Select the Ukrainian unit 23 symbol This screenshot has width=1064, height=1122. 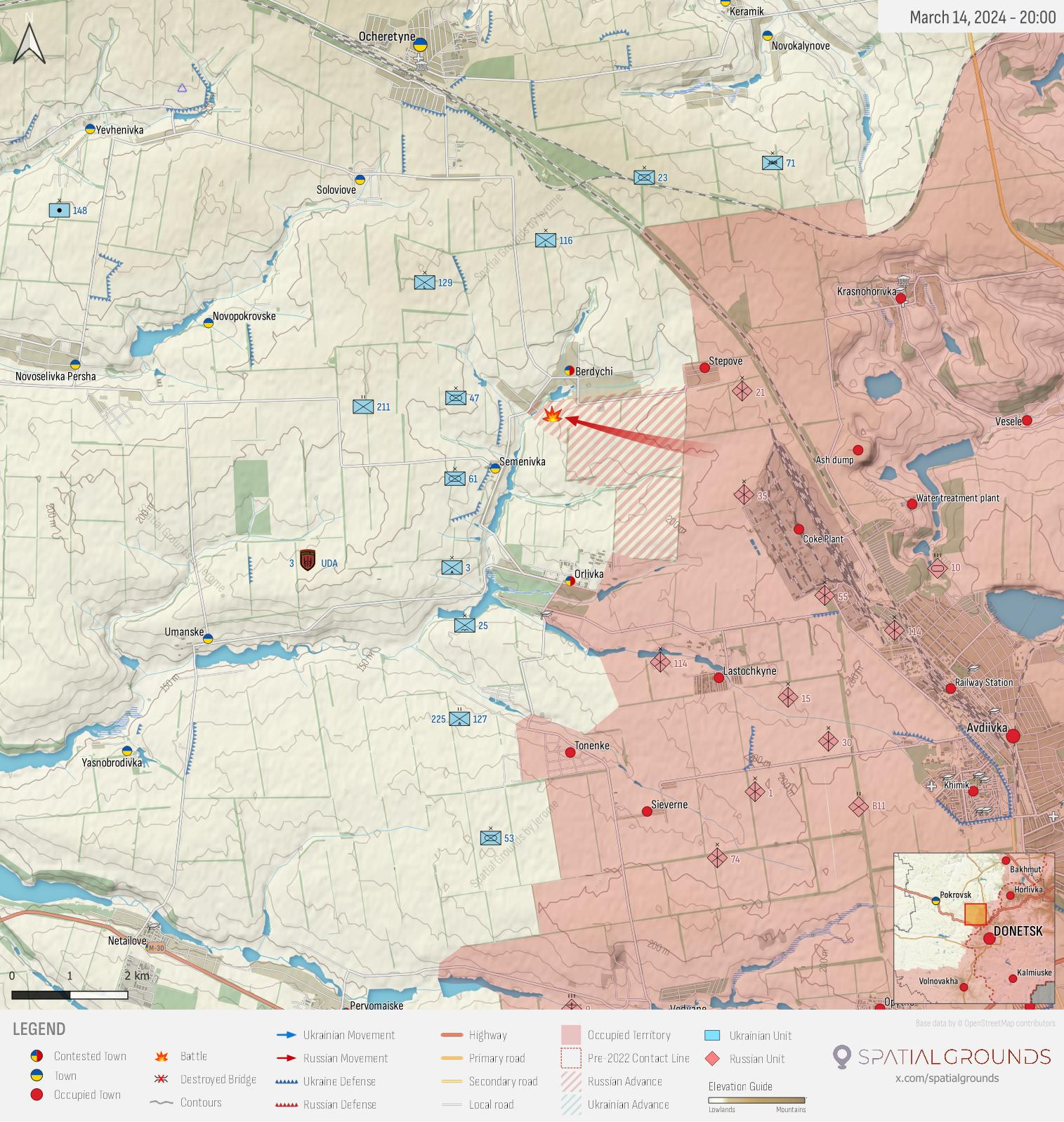(644, 178)
